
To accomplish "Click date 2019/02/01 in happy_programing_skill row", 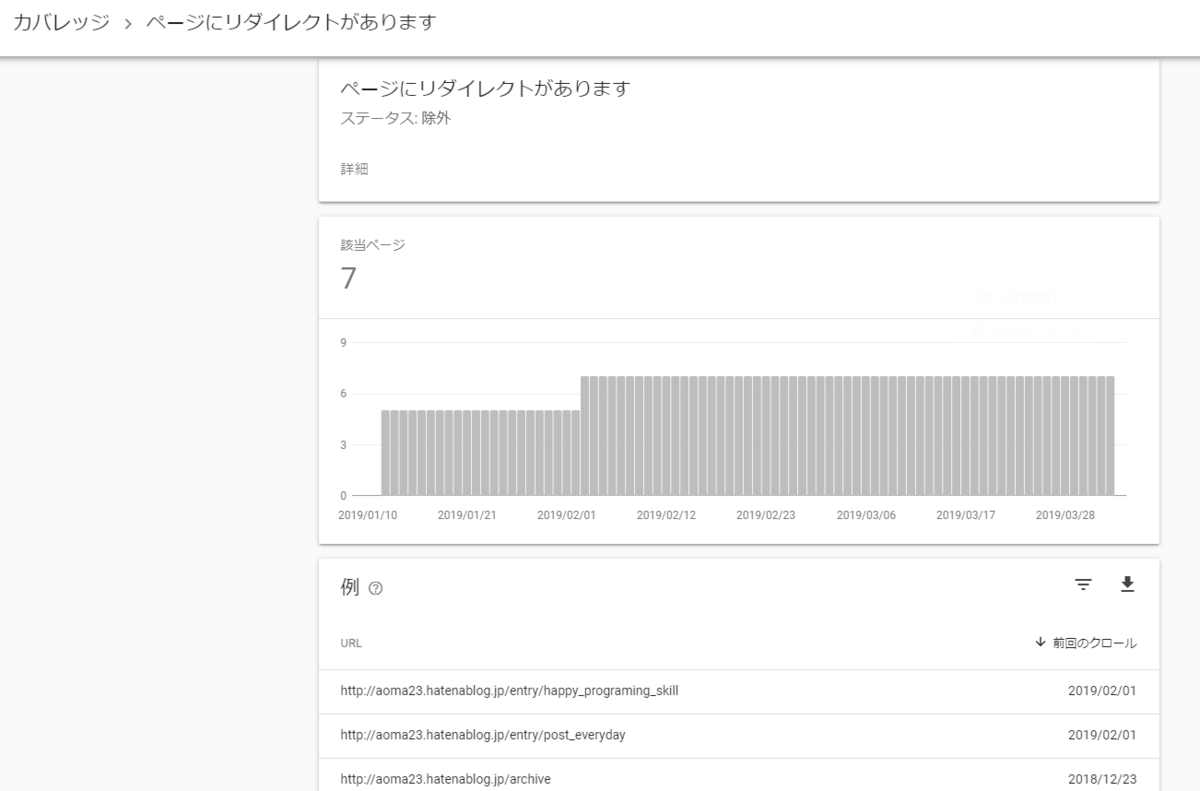I will (1102, 691).
